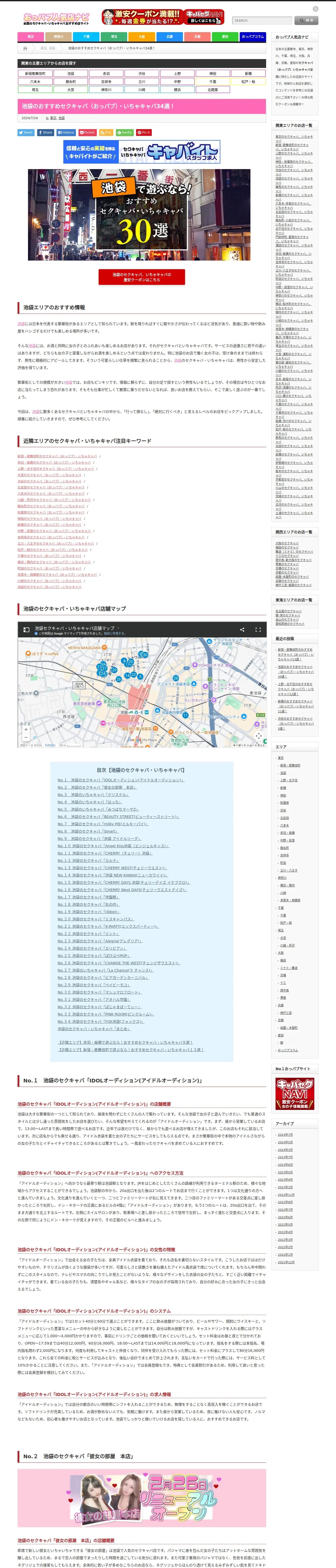Open the 2021年12月 archive link
The image size is (336, 1568).
[x=286, y=1262]
